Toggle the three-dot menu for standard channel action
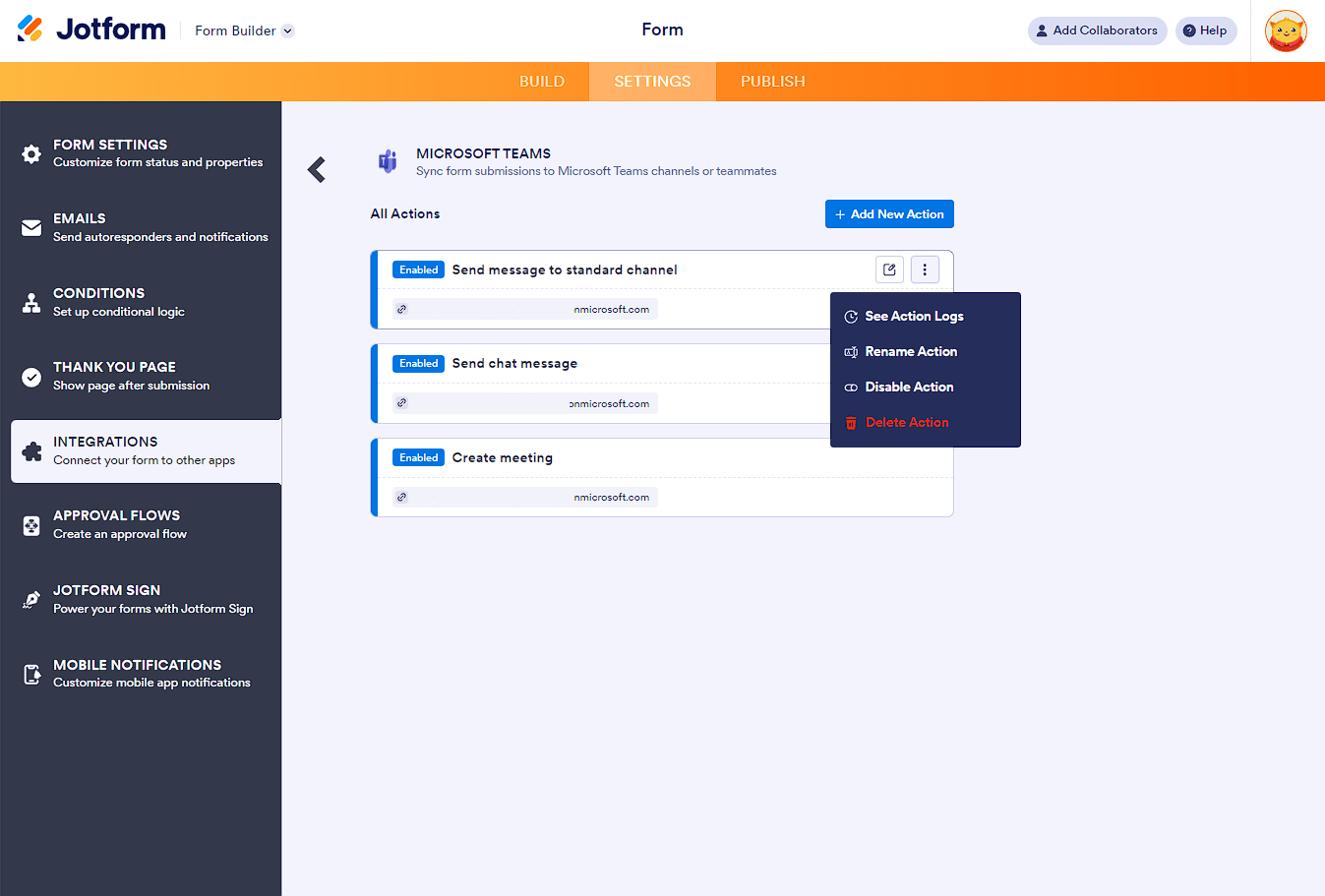 pyautogui.click(x=925, y=269)
